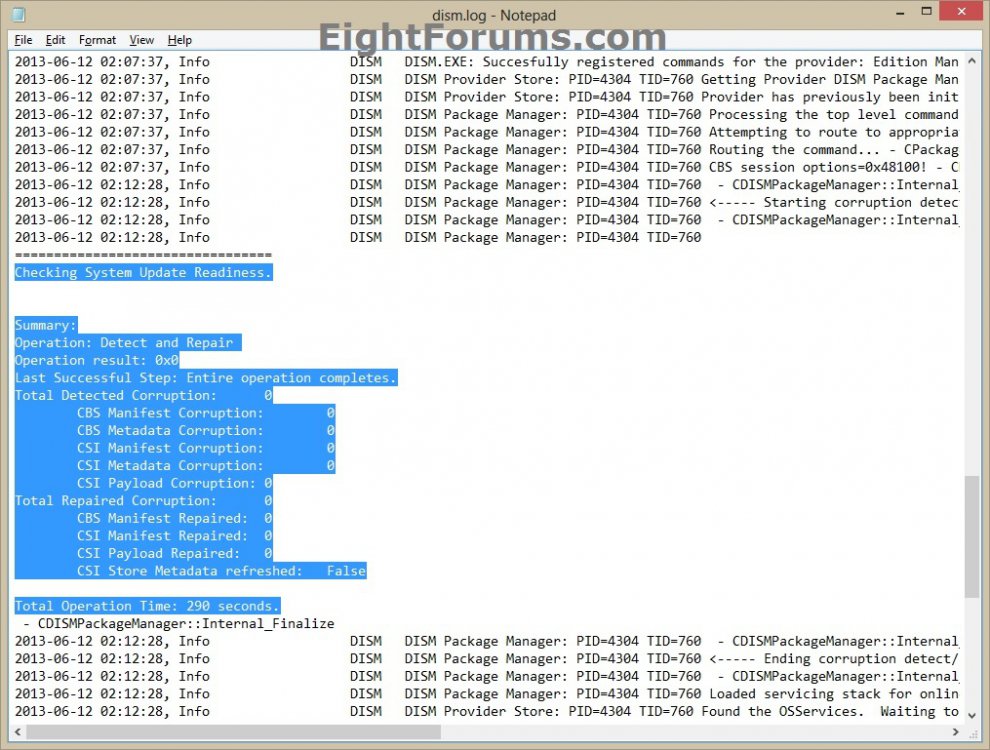Click 'CSI Manifest Corruption' line
Viewport: 990px width, 750px height.
pyautogui.click(x=206, y=448)
